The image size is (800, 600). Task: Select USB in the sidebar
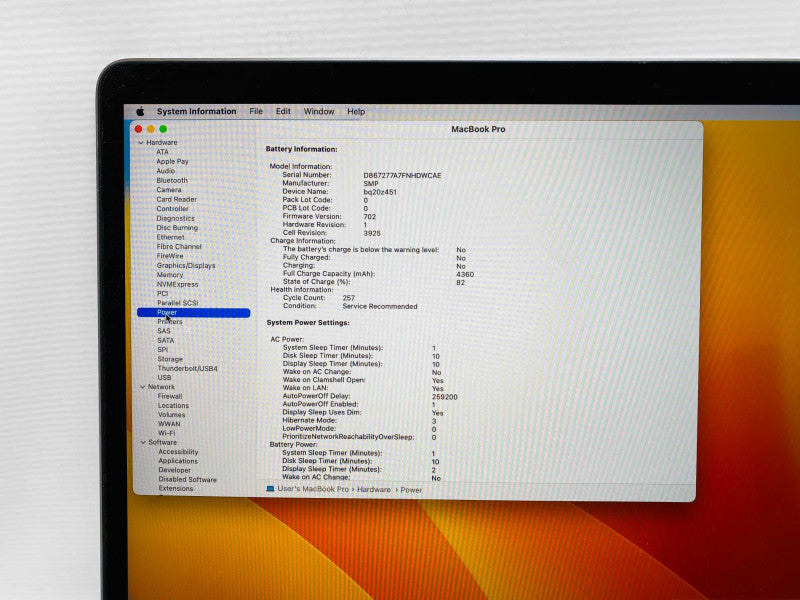click(164, 378)
